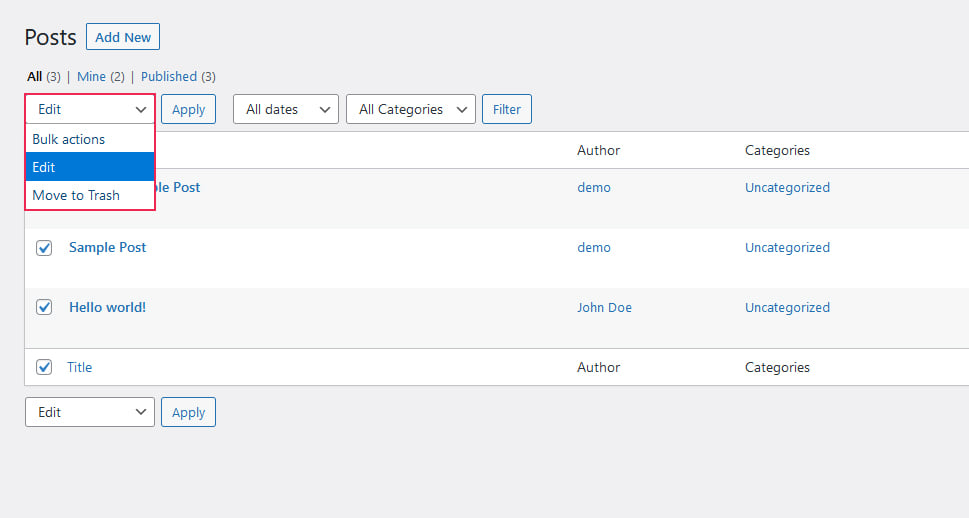Click the bottom Apply button
969x518 pixels.
pyautogui.click(x=188, y=412)
